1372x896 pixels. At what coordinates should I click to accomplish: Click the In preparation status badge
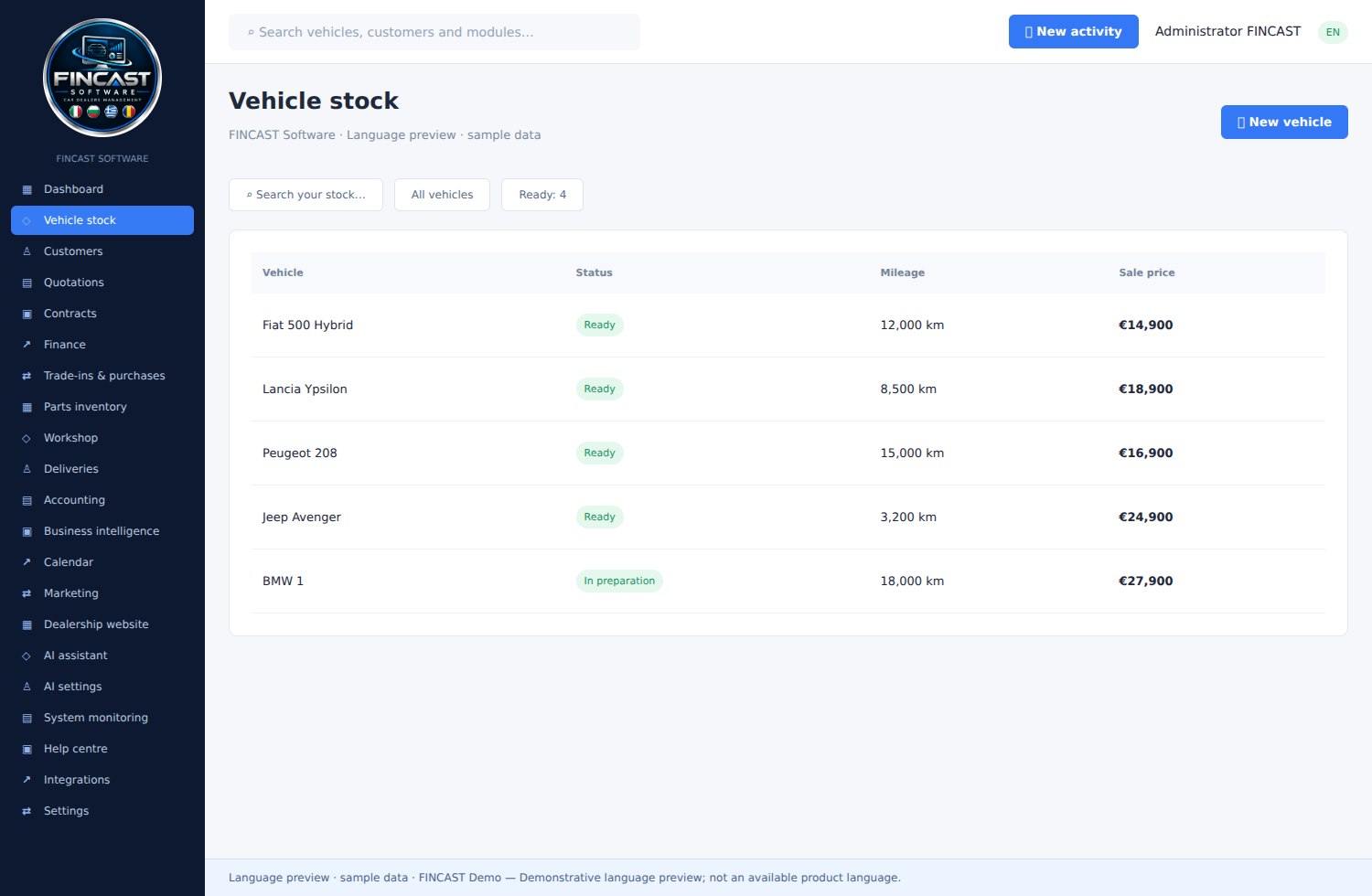click(x=619, y=581)
